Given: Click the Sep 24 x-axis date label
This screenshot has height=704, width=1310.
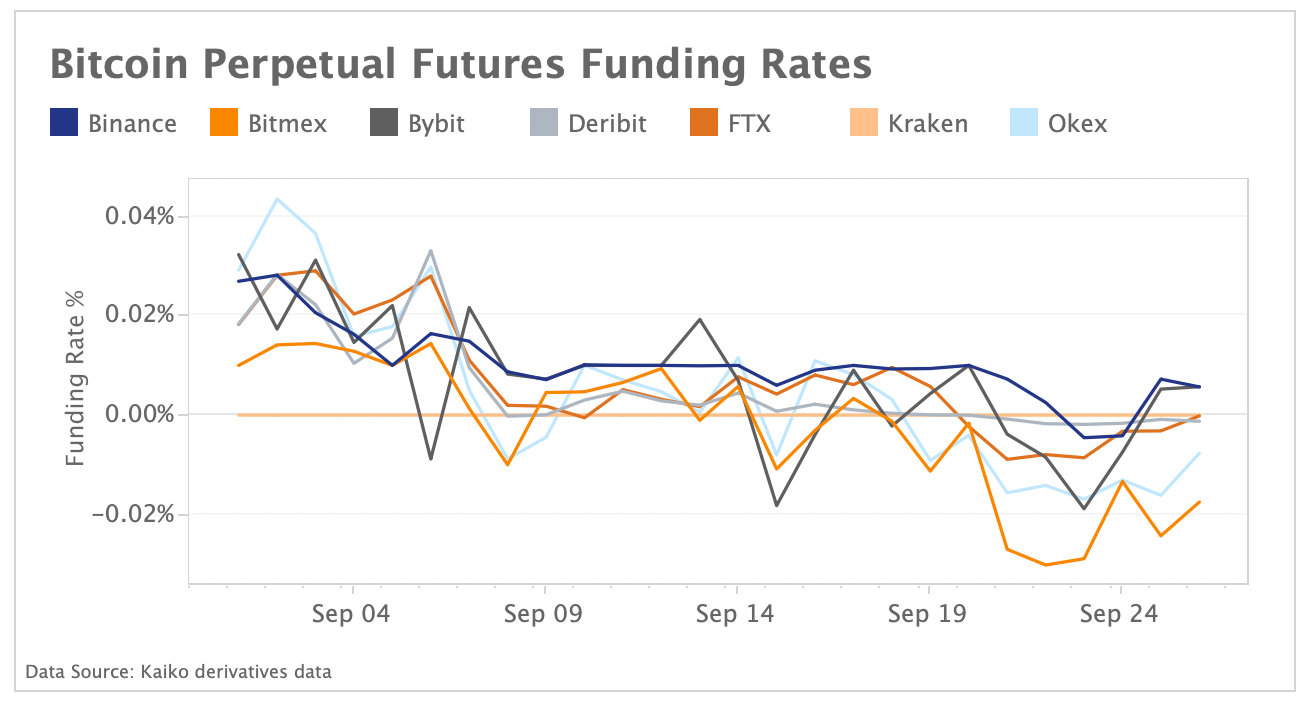Looking at the screenshot, I should click(x=1120, y=614).
